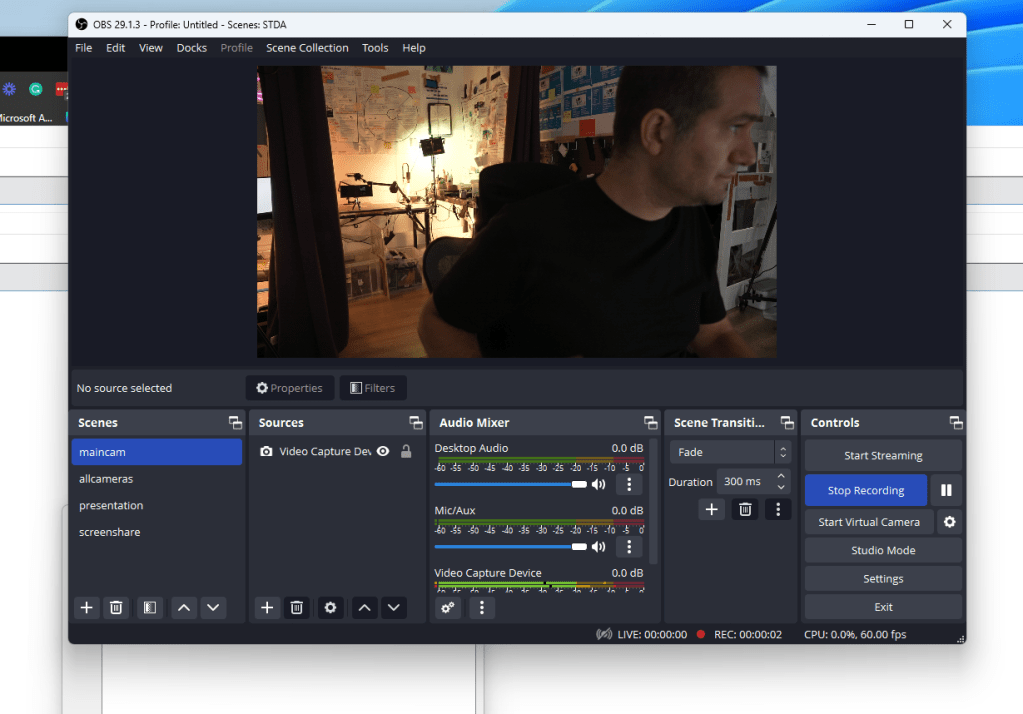
Task: Click Stop Recording button
Action: 866,490
